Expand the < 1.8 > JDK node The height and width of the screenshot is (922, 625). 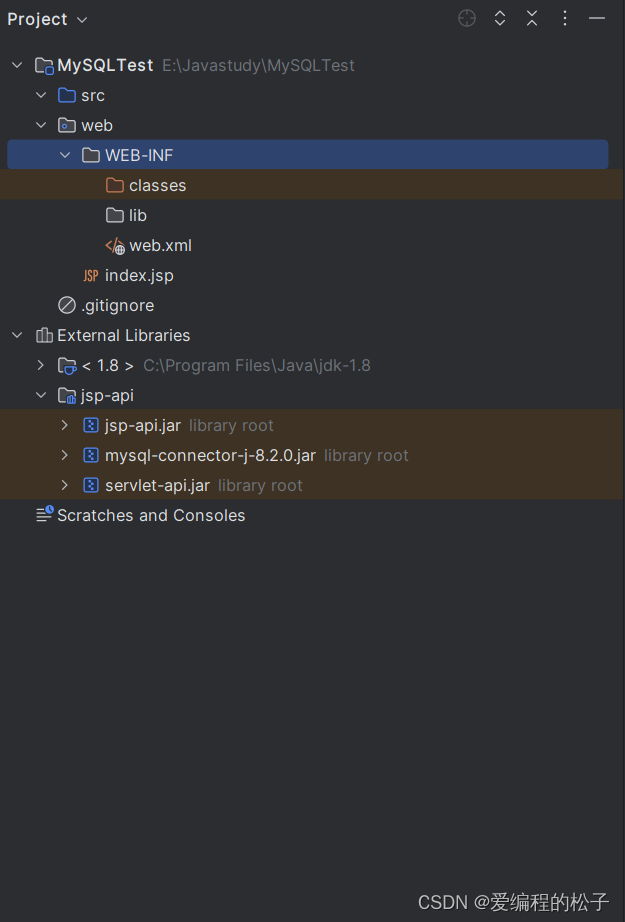pos(41,365)
